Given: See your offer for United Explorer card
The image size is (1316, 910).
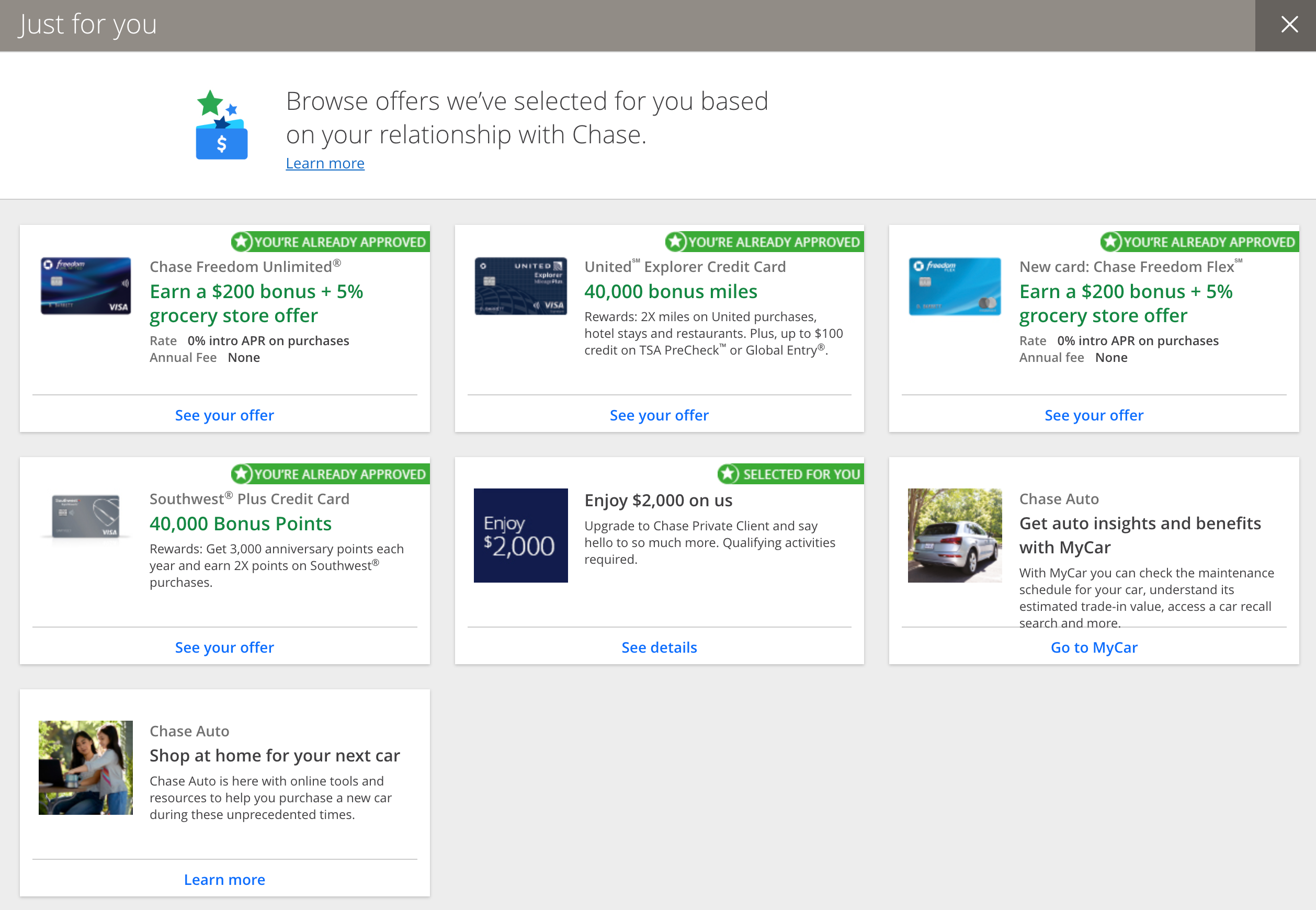Looking at the screenshot, I should click(659, 415).
